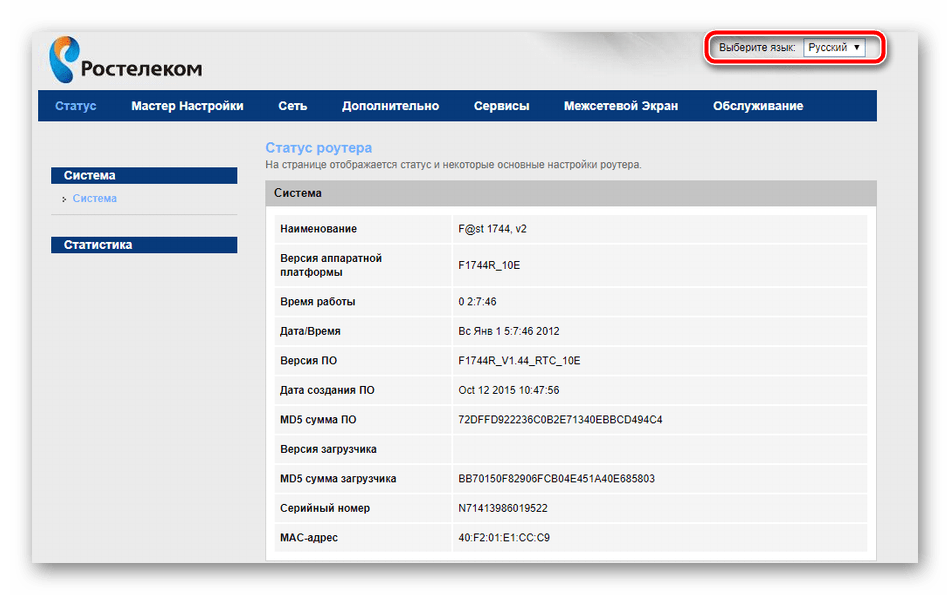Image resolution: width=950 pixels, height=595 pixels.
Task: Go to the Сеть menu
Action: click(293, 106)
